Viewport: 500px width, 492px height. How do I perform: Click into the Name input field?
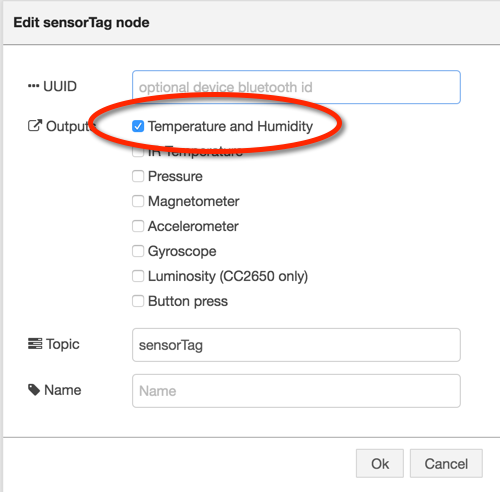coord(296,391)
